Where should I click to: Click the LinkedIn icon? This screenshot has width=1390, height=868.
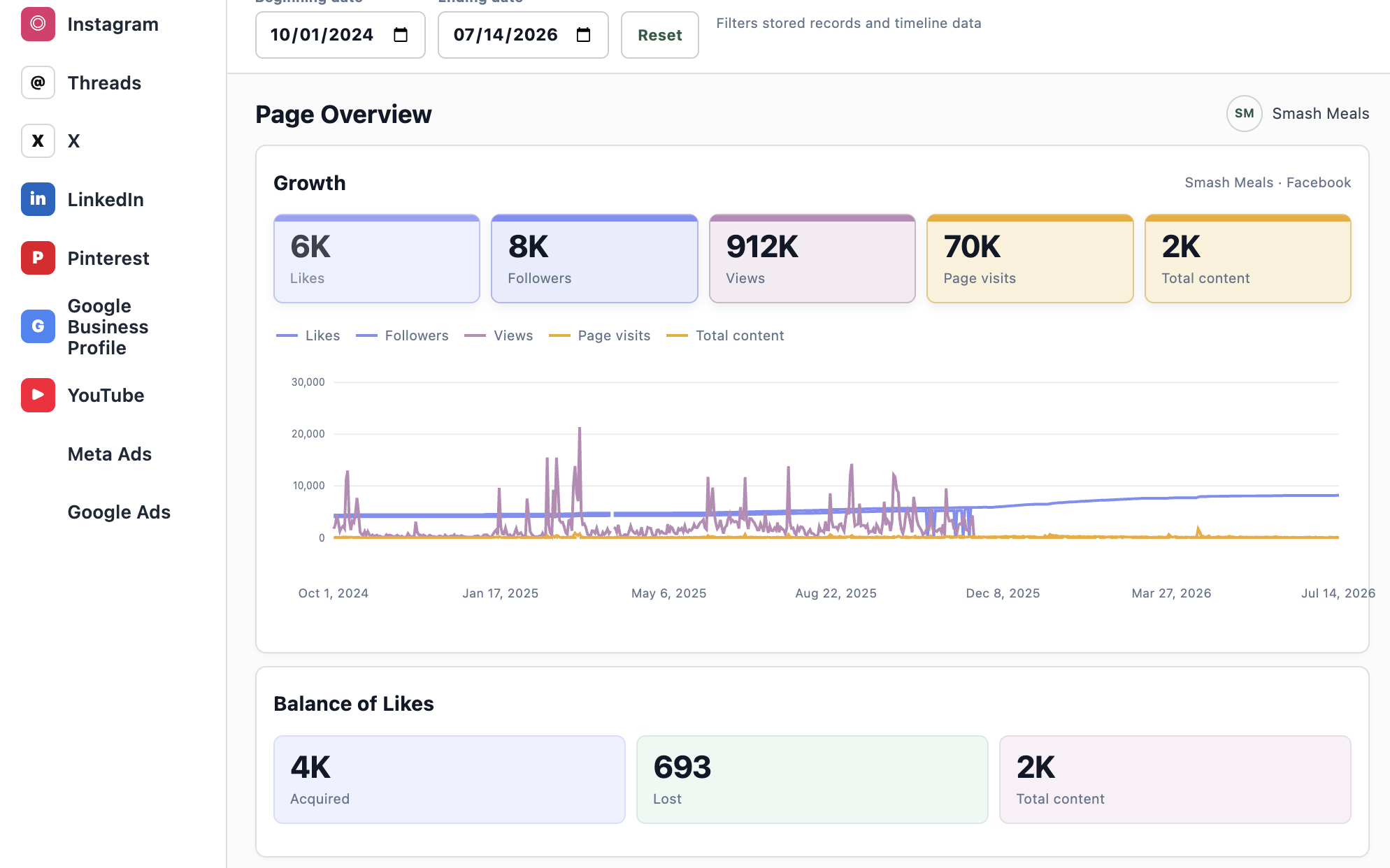pyautogui.click(x=38, y=199)
